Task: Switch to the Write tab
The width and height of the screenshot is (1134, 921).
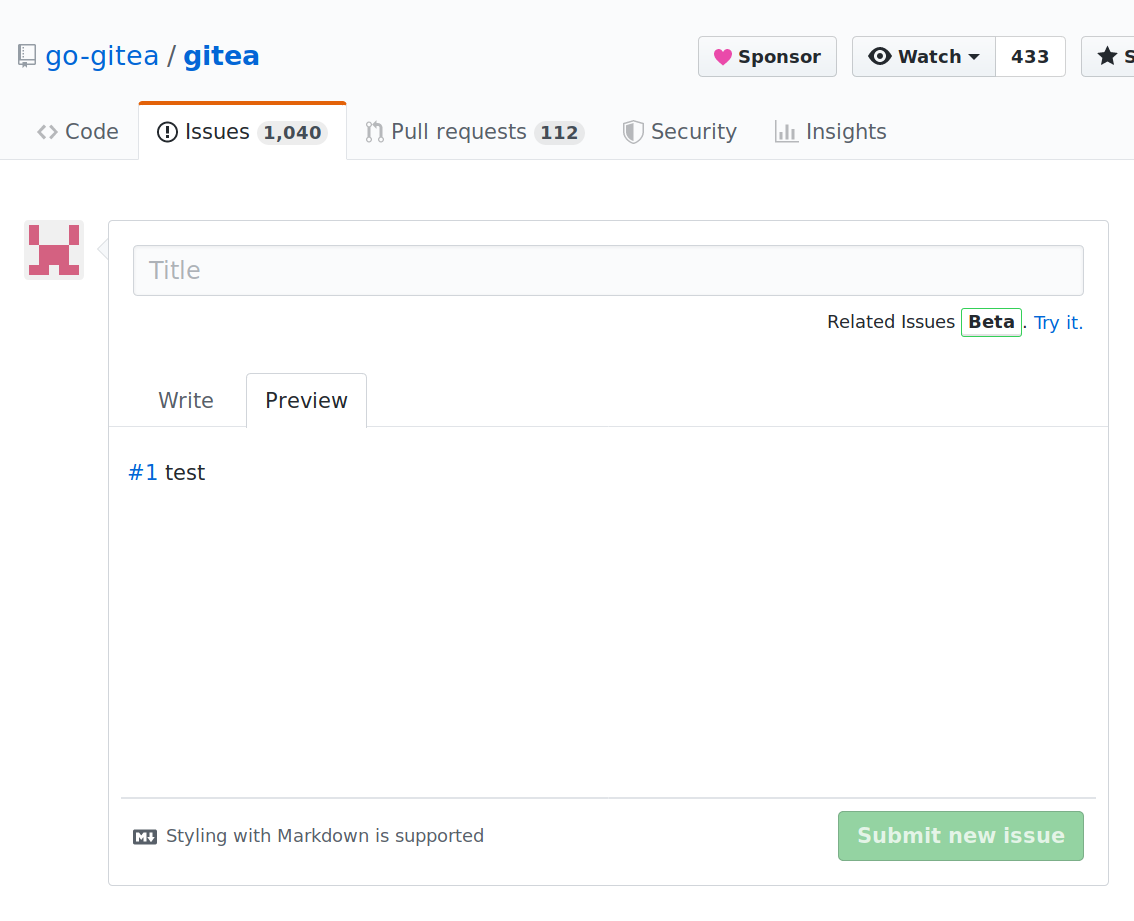Action: pyautogui.click(x=186, y=401)
